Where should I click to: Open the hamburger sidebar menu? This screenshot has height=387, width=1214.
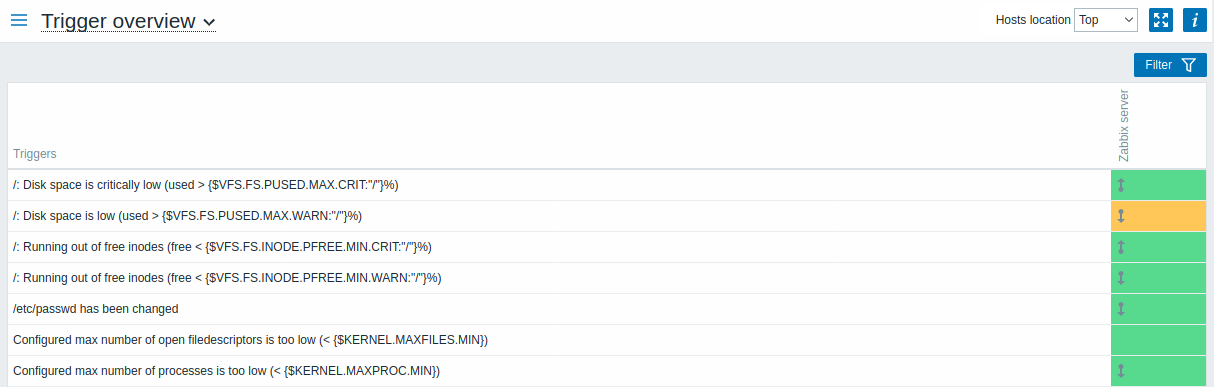pos(19,20)
